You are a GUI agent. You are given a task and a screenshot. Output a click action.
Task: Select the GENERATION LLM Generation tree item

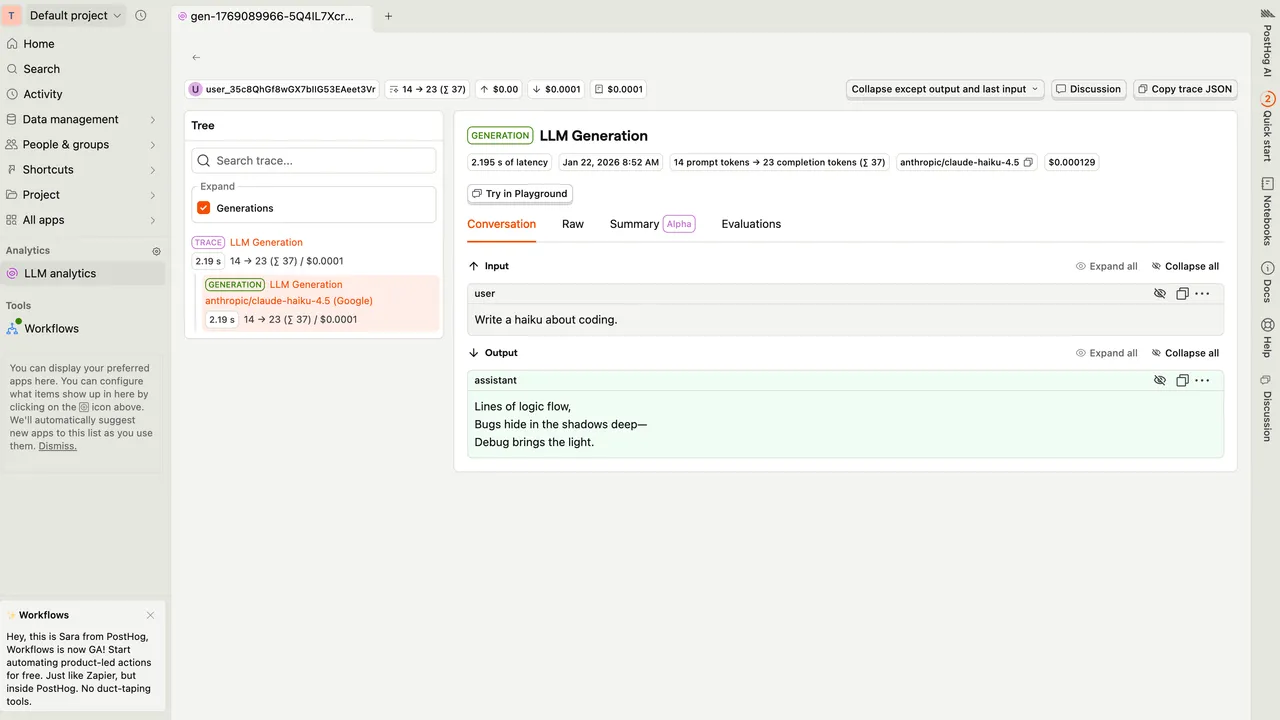[x=320, y=302]
